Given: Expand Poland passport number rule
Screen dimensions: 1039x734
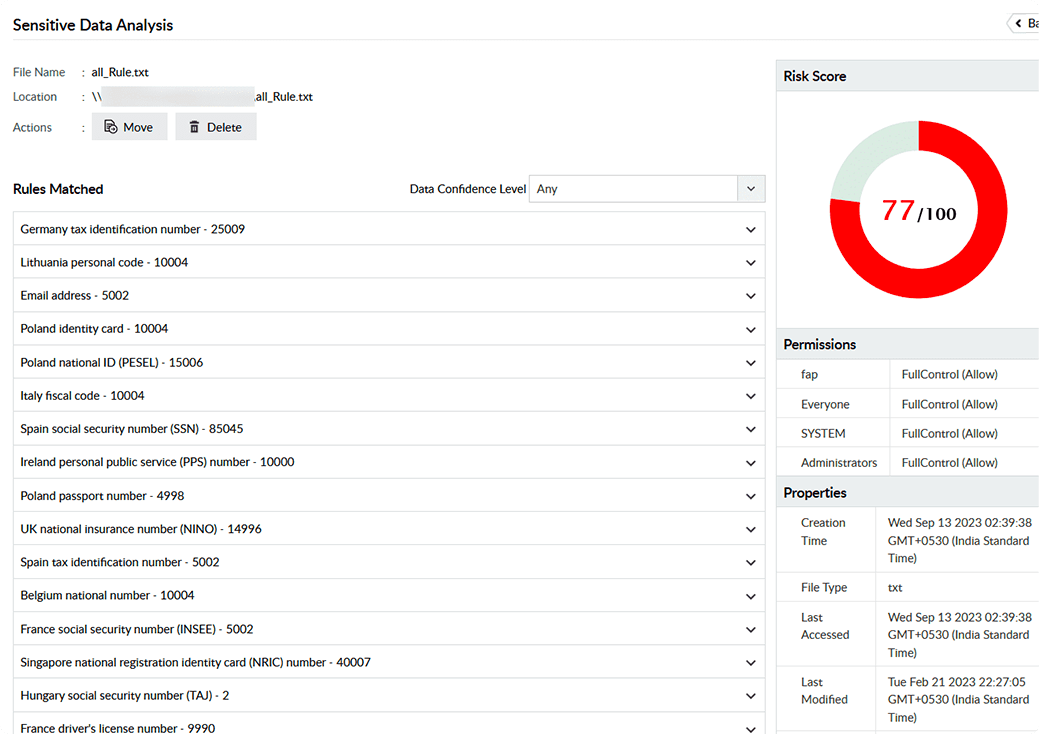Looking at the screenshot, I should pyautogui.click(x=389, y=496).
